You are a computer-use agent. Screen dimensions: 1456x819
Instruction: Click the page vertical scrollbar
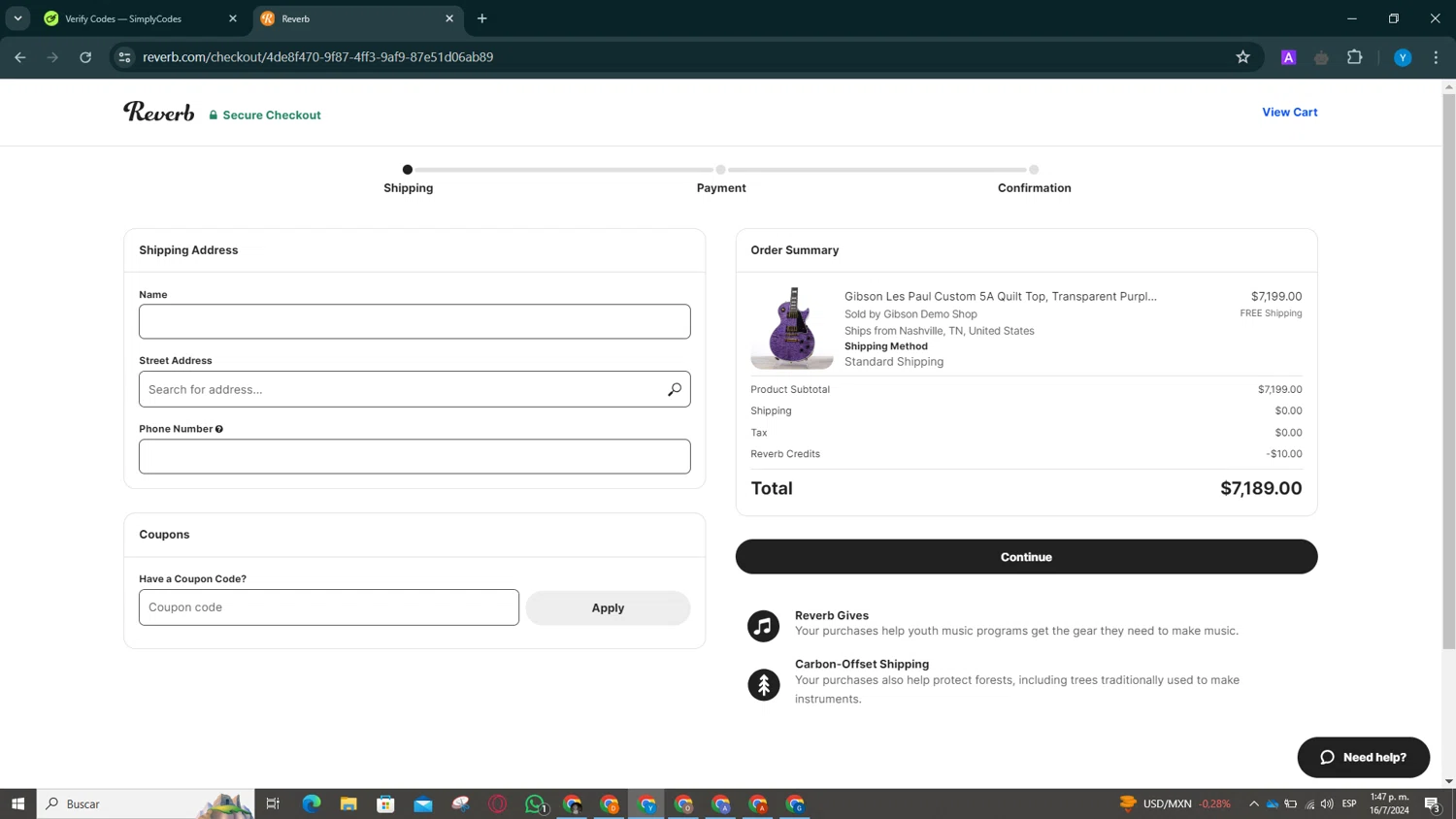(x=1448, y=372)
